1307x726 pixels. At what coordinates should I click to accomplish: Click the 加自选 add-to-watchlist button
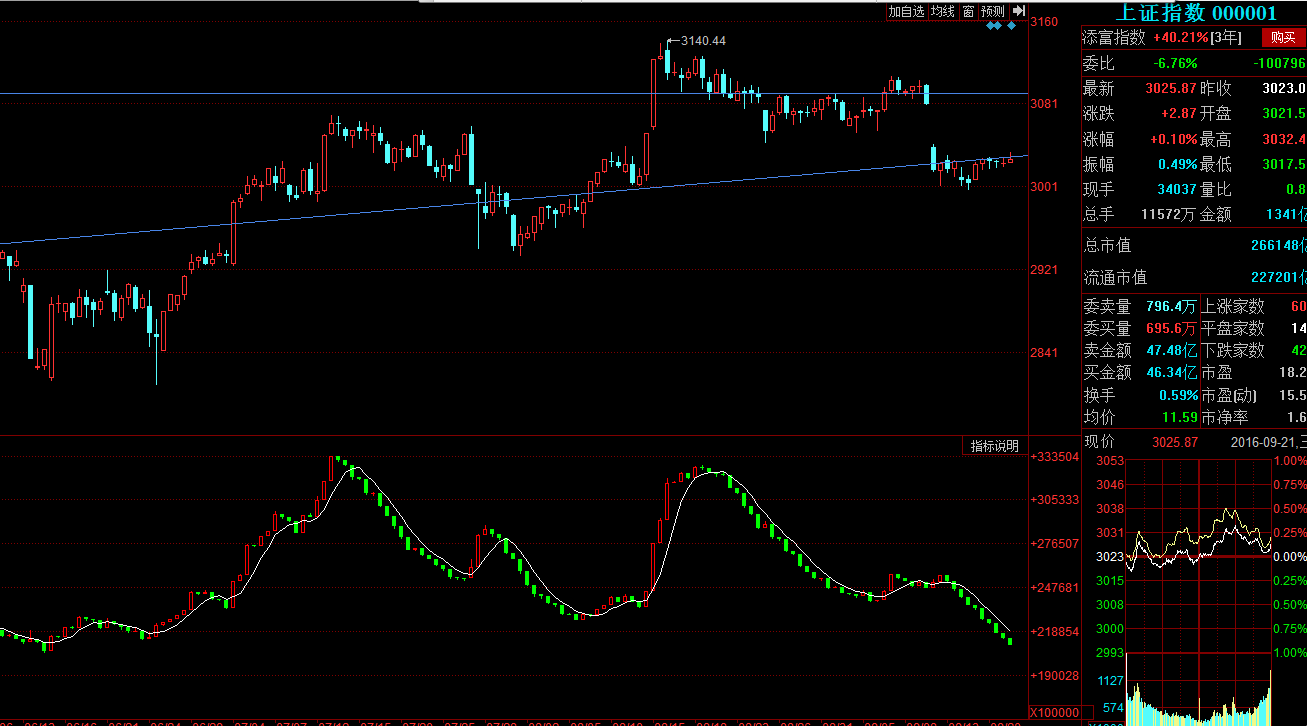[x=907, y=11]
